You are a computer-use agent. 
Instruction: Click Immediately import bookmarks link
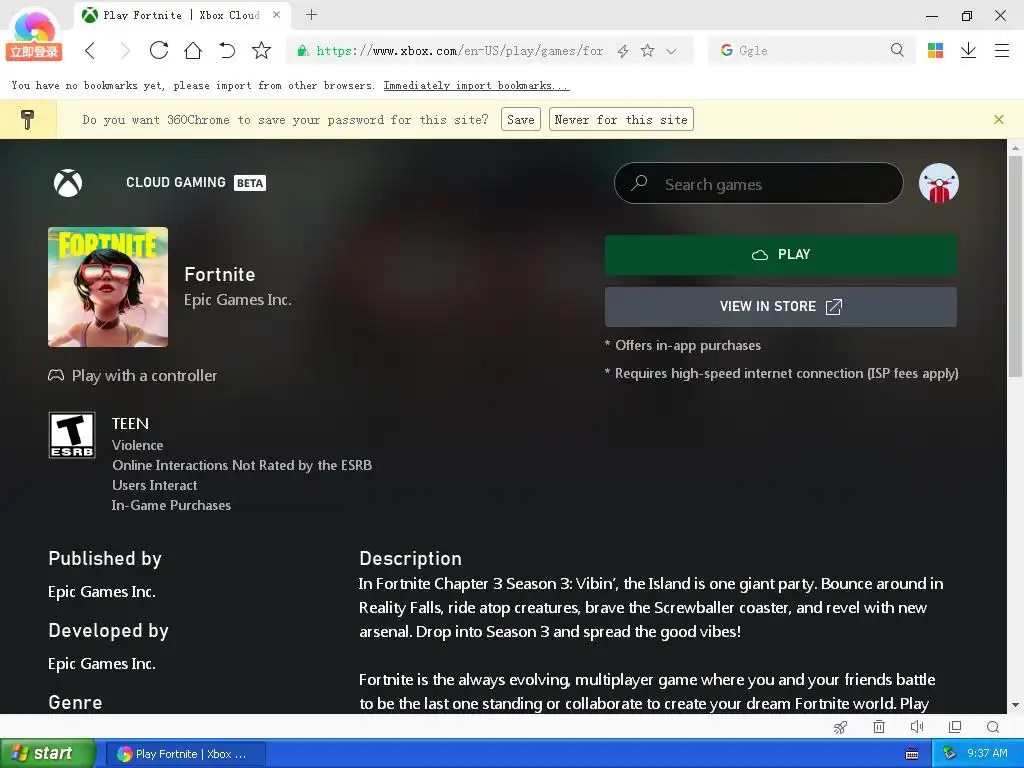476,86
